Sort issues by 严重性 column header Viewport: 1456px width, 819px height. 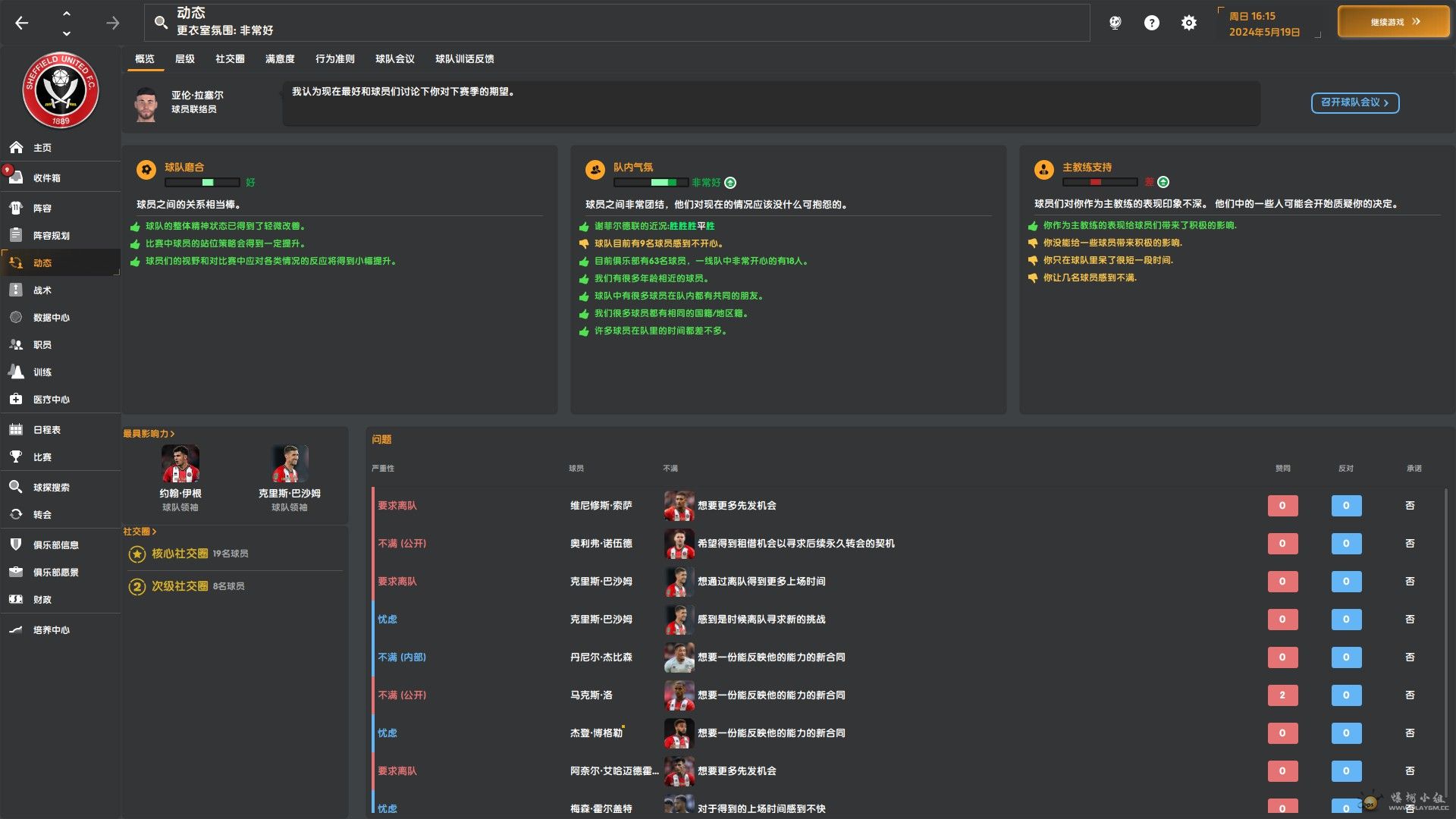click(383, 469)
